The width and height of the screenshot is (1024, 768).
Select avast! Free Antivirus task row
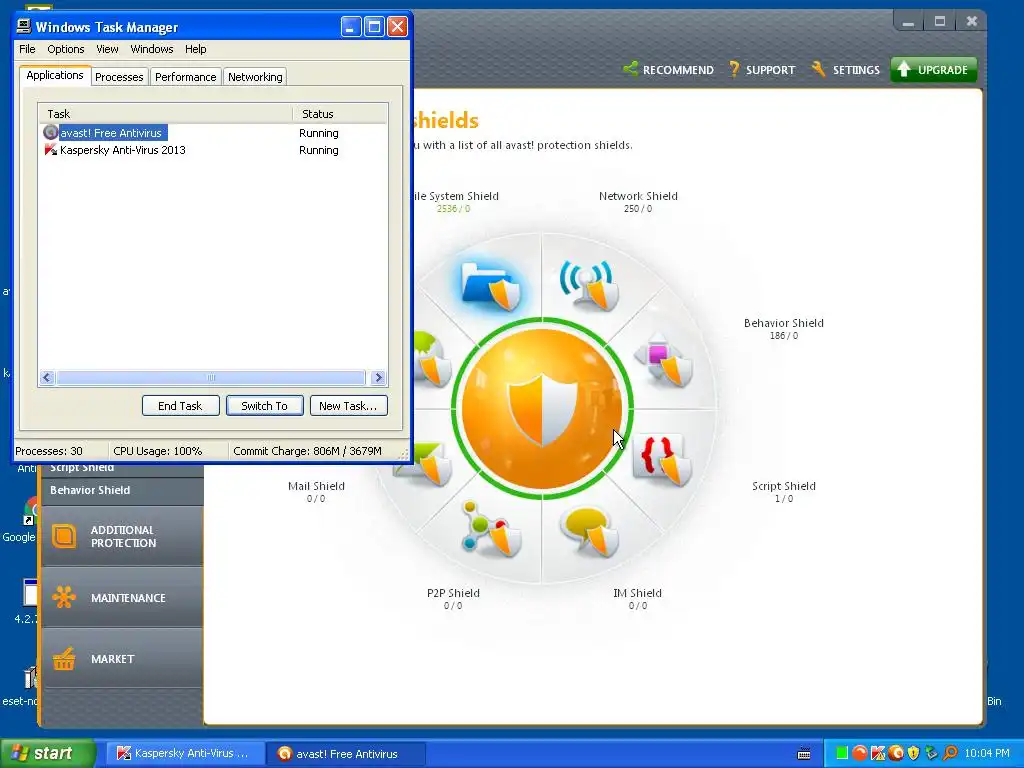(x=213, y=133)
